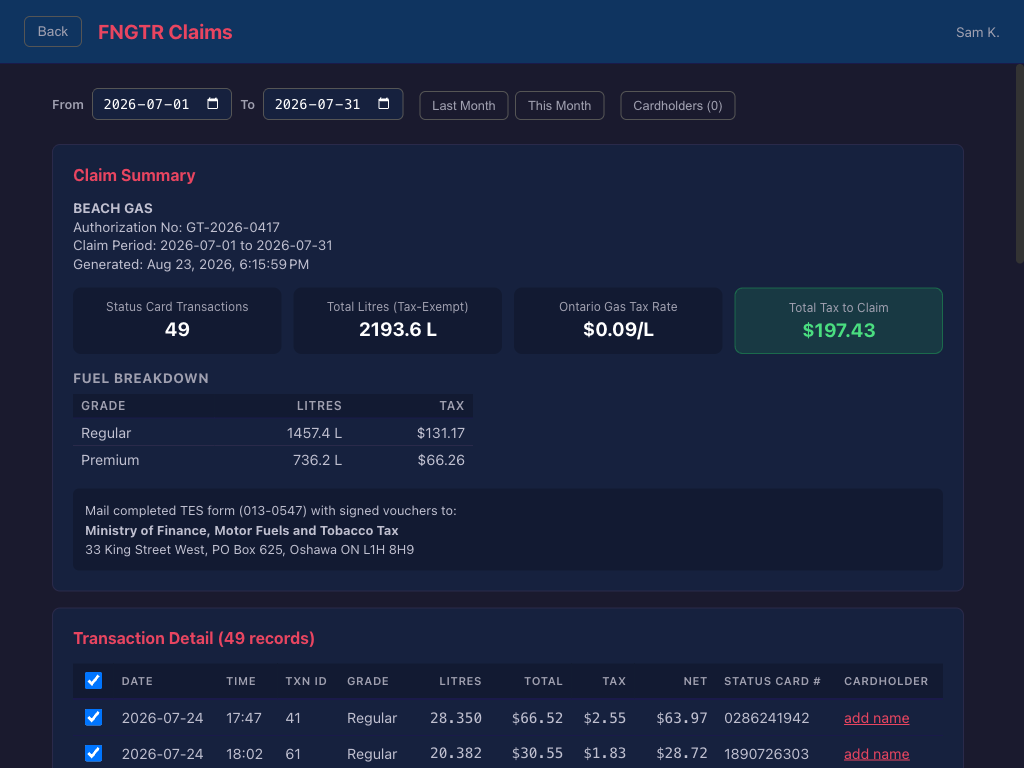Click the CARDHOLDER column header
This screenshot has height=768, width=1024.
coord(886,681)
